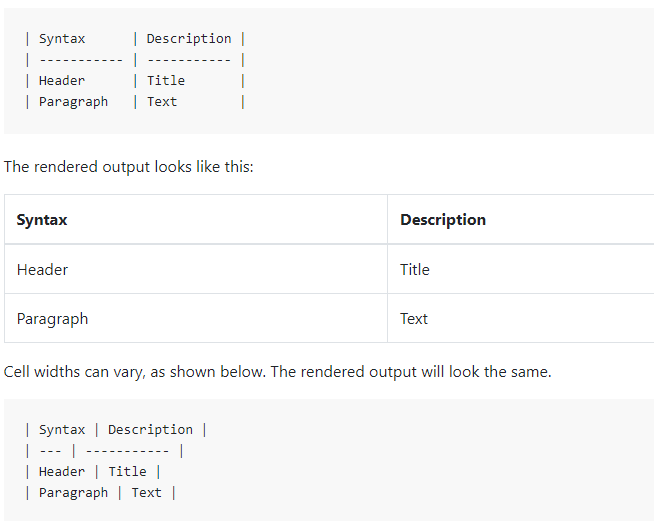
Task: Click the word Syntax in second code block
Action: pos(62,430)
